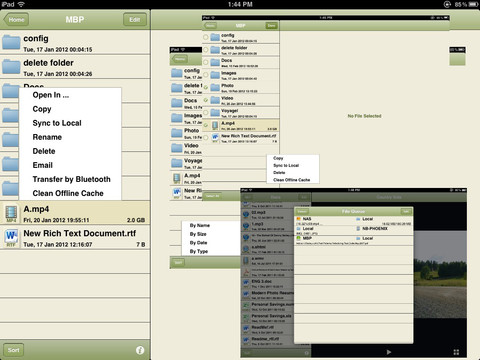The image size is (480, 360).
Task: Choose Open In ... from the context menu
Action: (x=51, y=95)
